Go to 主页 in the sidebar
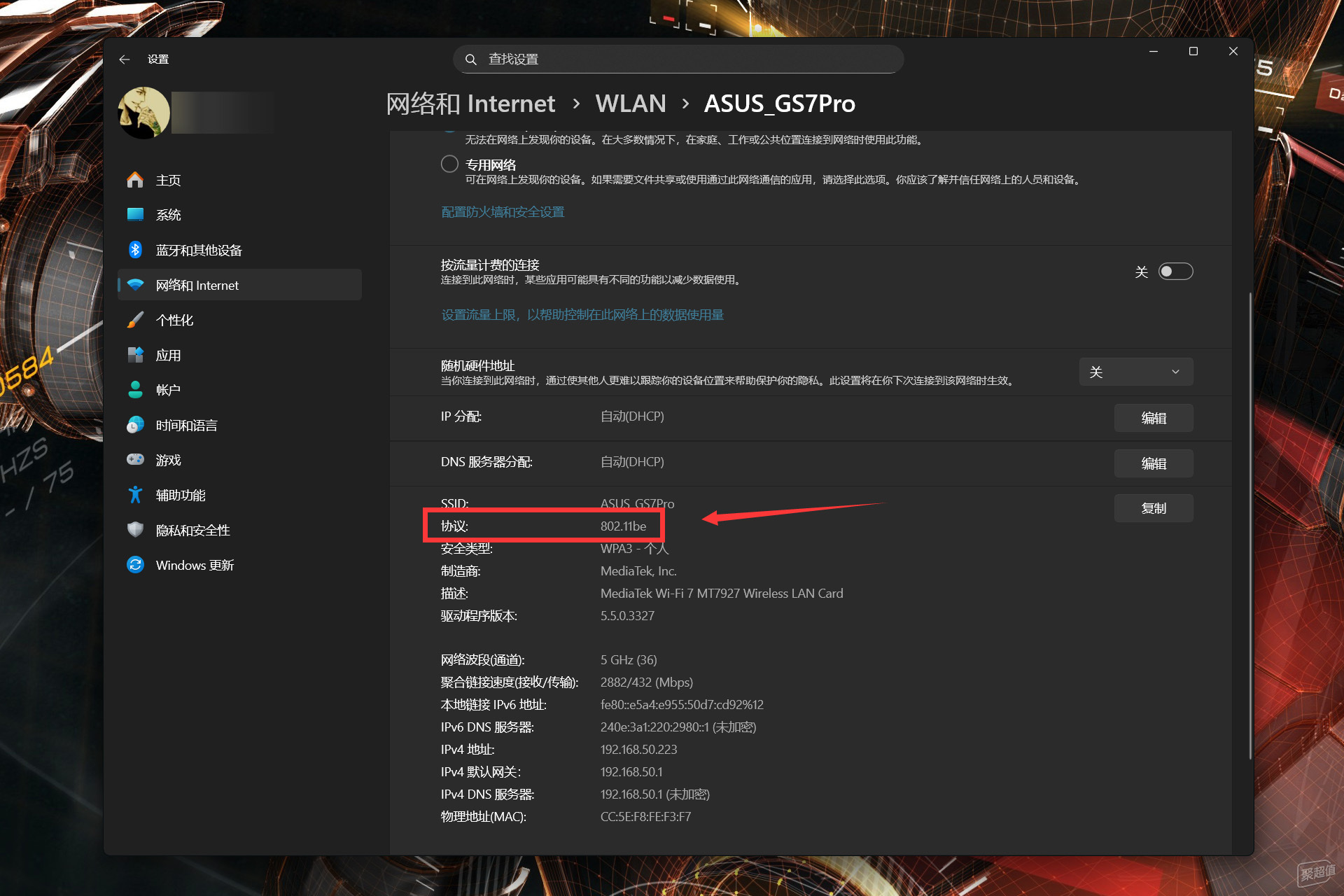This screenshot has height=896, width=1344. pos(239,180)
